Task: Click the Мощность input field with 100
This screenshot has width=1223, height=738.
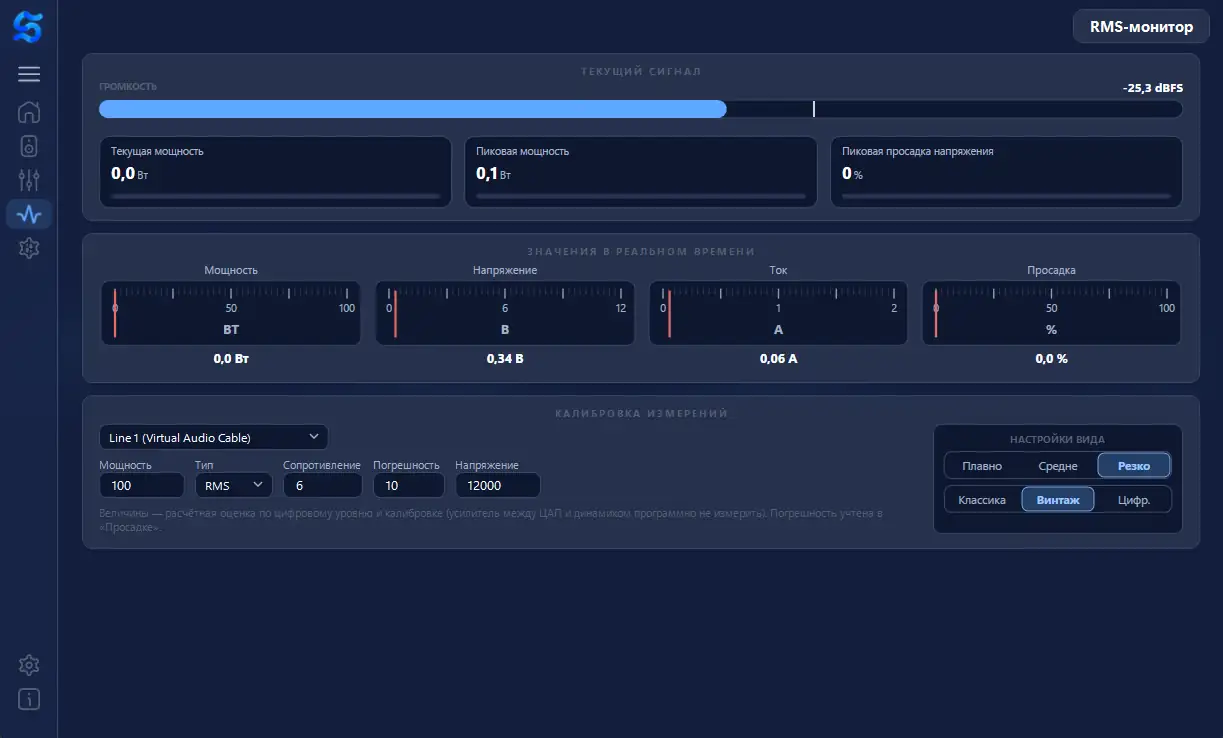Action: pyautogui.click(x=141, y=485)
